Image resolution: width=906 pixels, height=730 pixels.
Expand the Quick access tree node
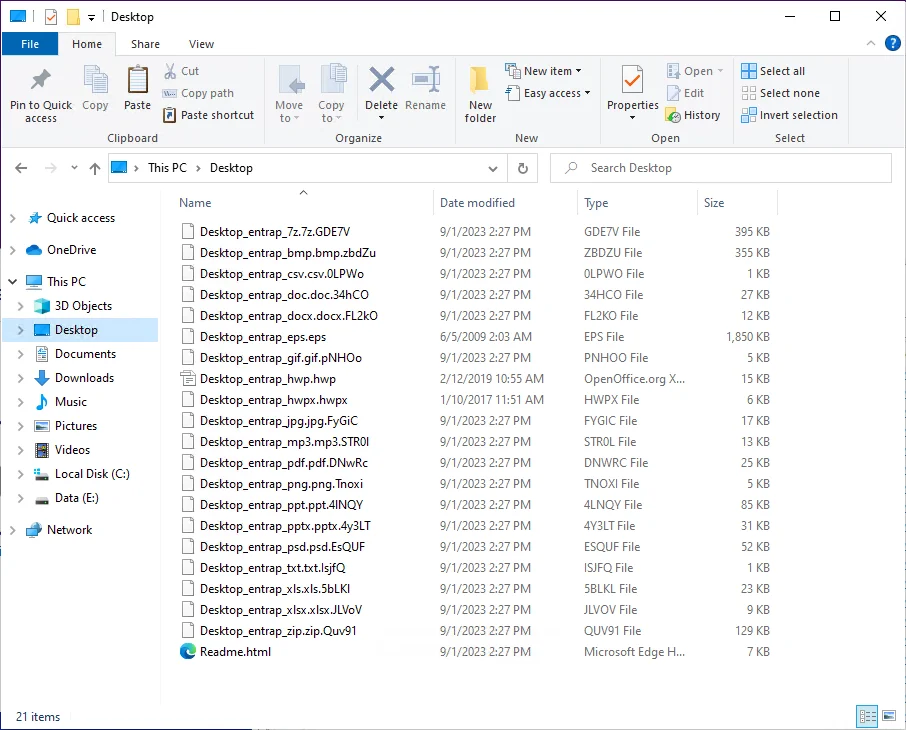tap(13, 218)
